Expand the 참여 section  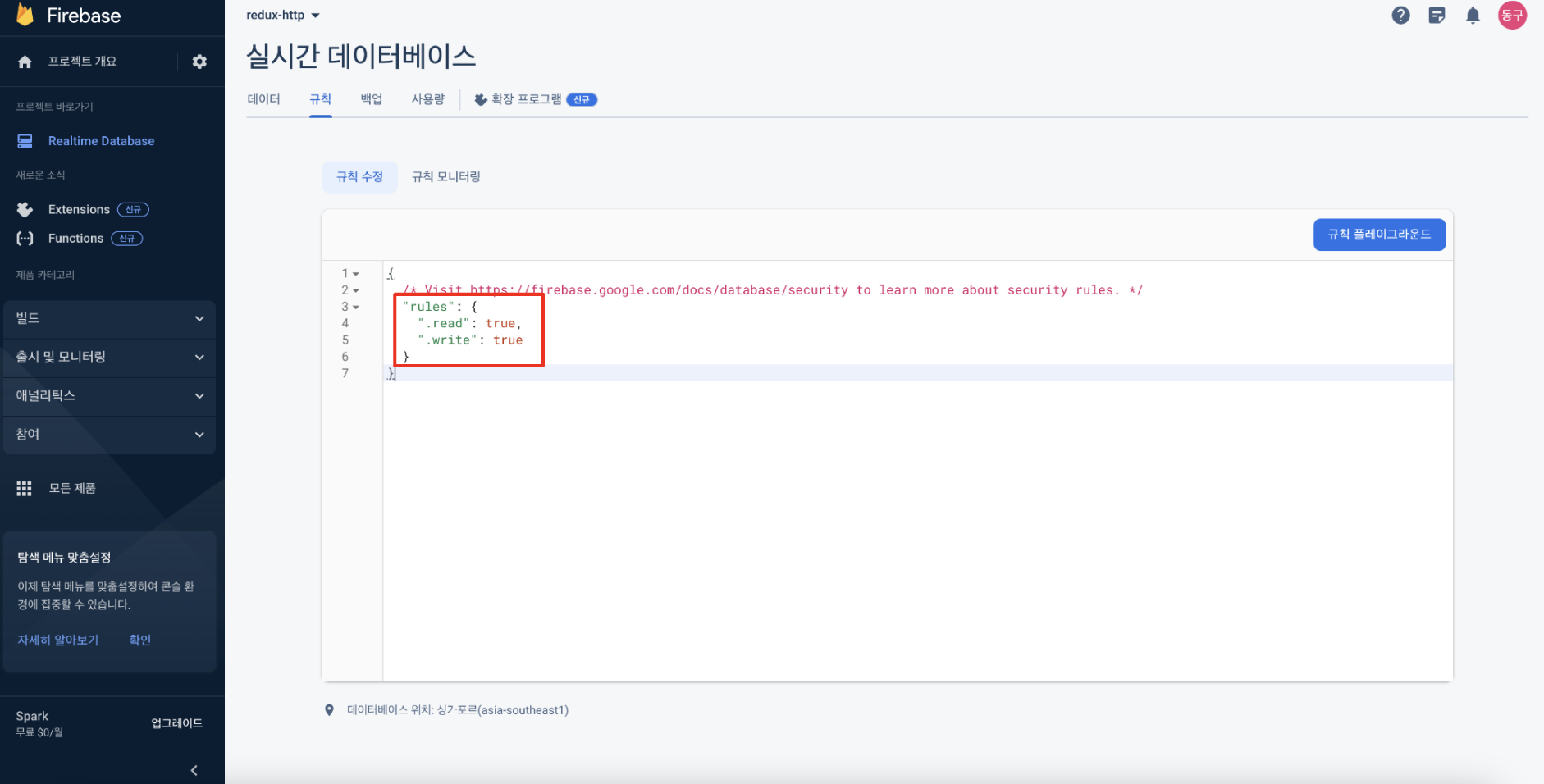click(109, 434)
